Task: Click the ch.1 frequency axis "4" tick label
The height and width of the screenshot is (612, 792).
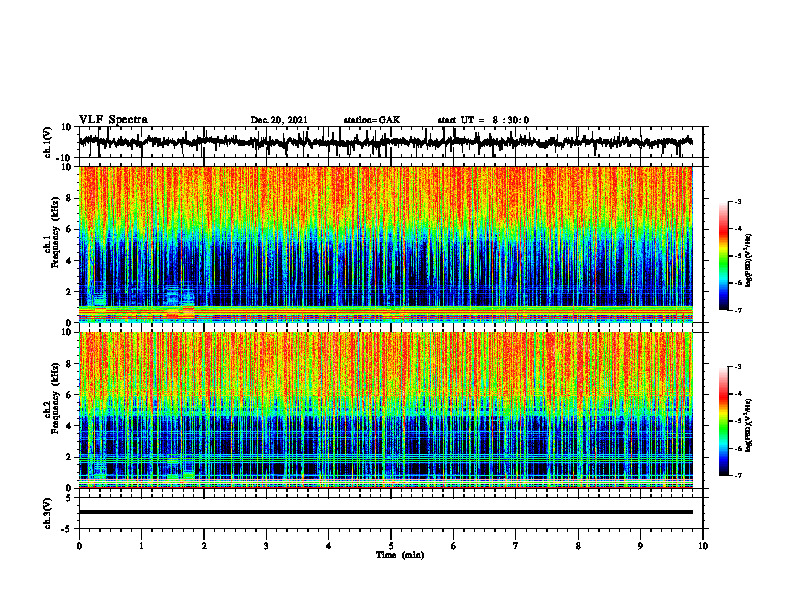Action: click(69, 261)
